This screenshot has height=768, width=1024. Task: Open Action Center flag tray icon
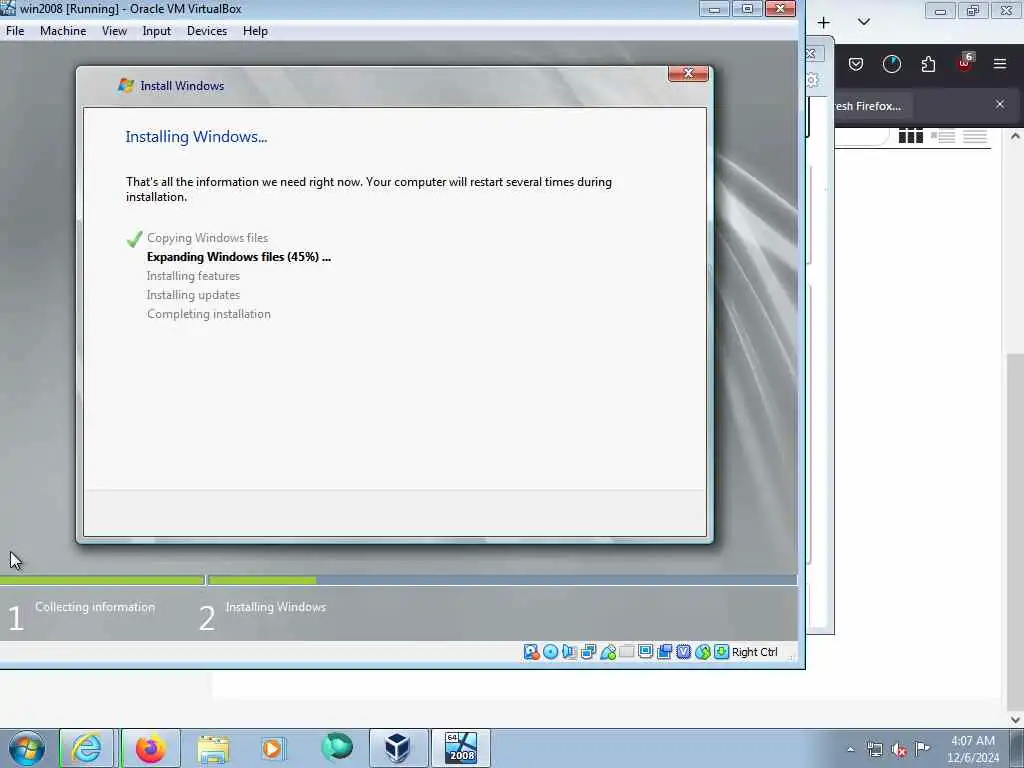pos(922,749)
